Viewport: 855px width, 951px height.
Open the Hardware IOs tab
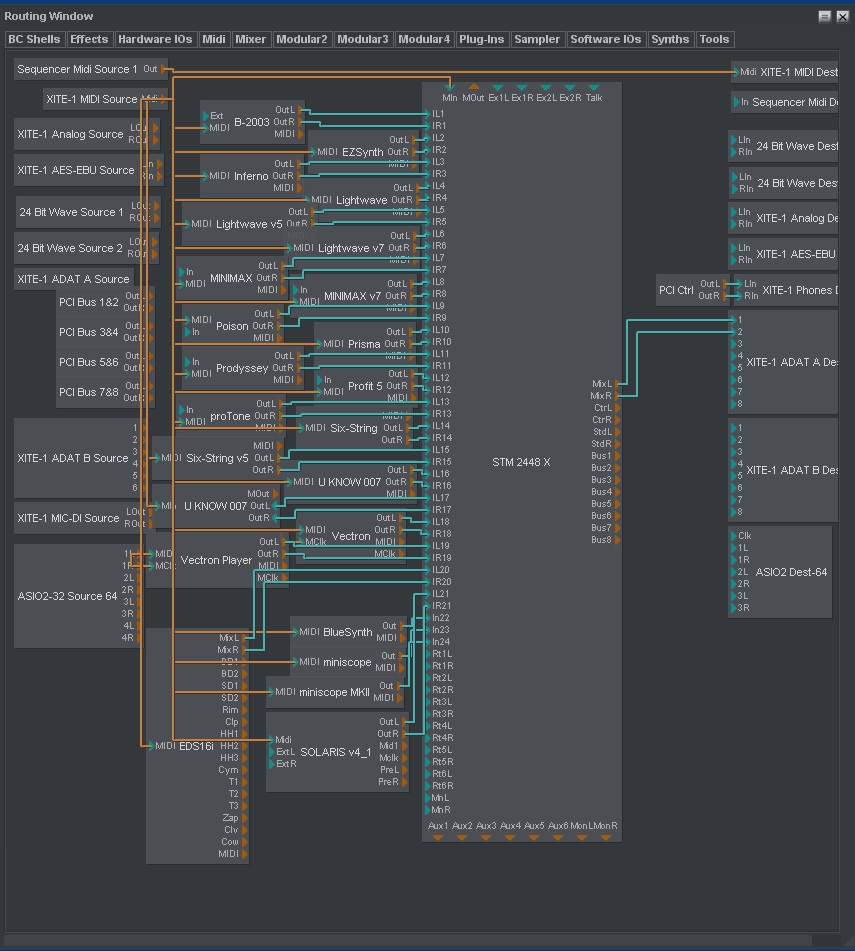[155, 39]
